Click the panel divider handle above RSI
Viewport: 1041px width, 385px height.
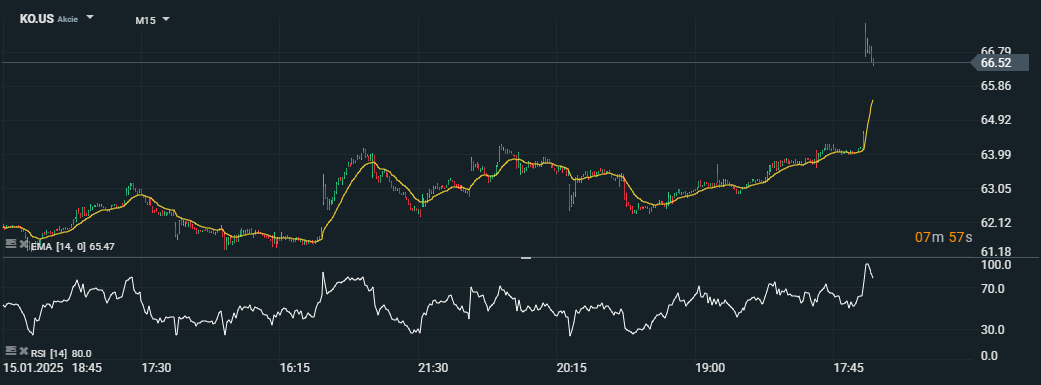526,258
